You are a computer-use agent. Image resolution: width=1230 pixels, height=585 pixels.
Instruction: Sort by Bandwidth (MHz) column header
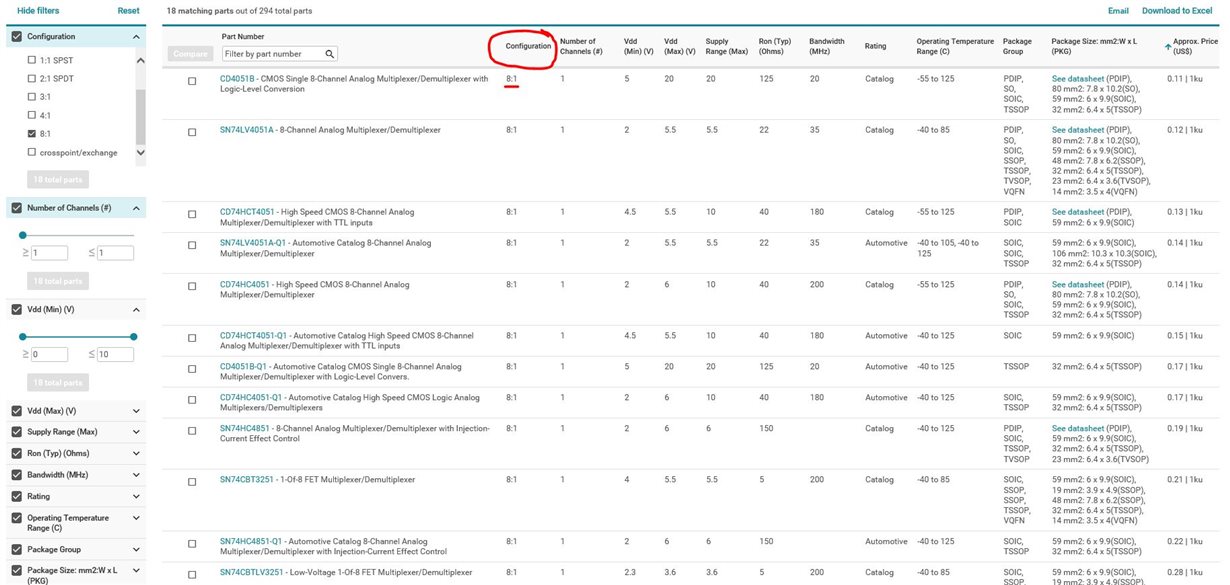pos(827,46)
